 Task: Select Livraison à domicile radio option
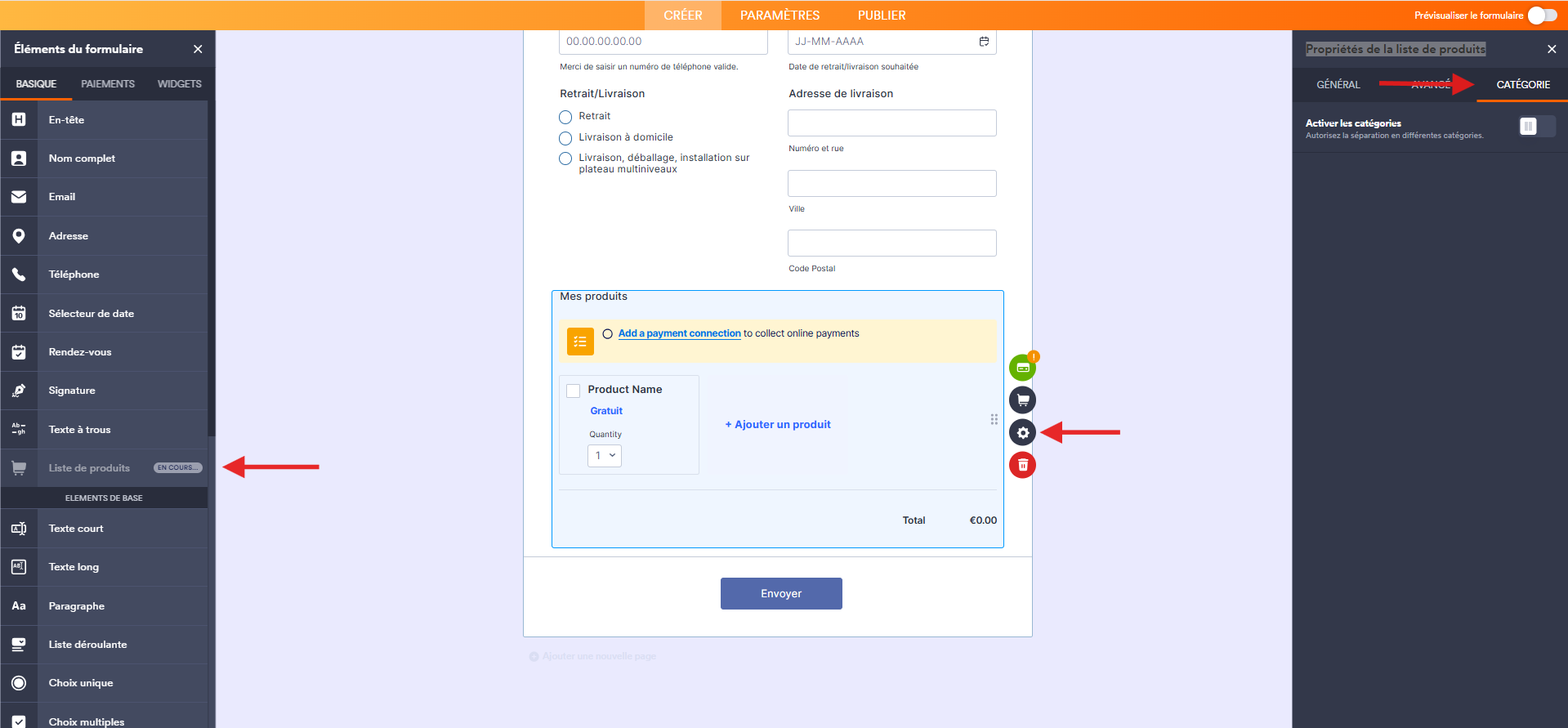[565, 138]
